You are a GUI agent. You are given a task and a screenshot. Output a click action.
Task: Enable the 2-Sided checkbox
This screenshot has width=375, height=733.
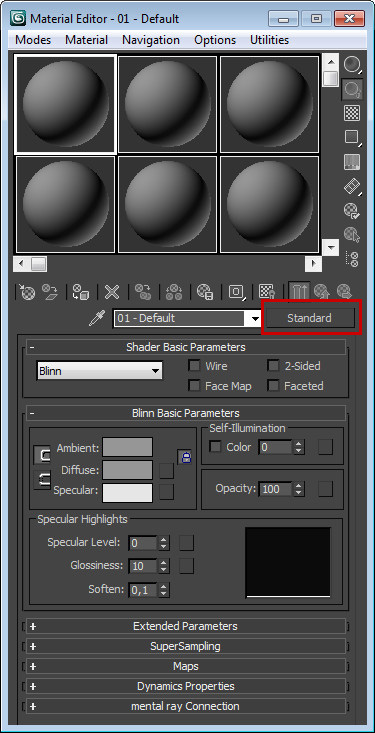coord(273,366)
